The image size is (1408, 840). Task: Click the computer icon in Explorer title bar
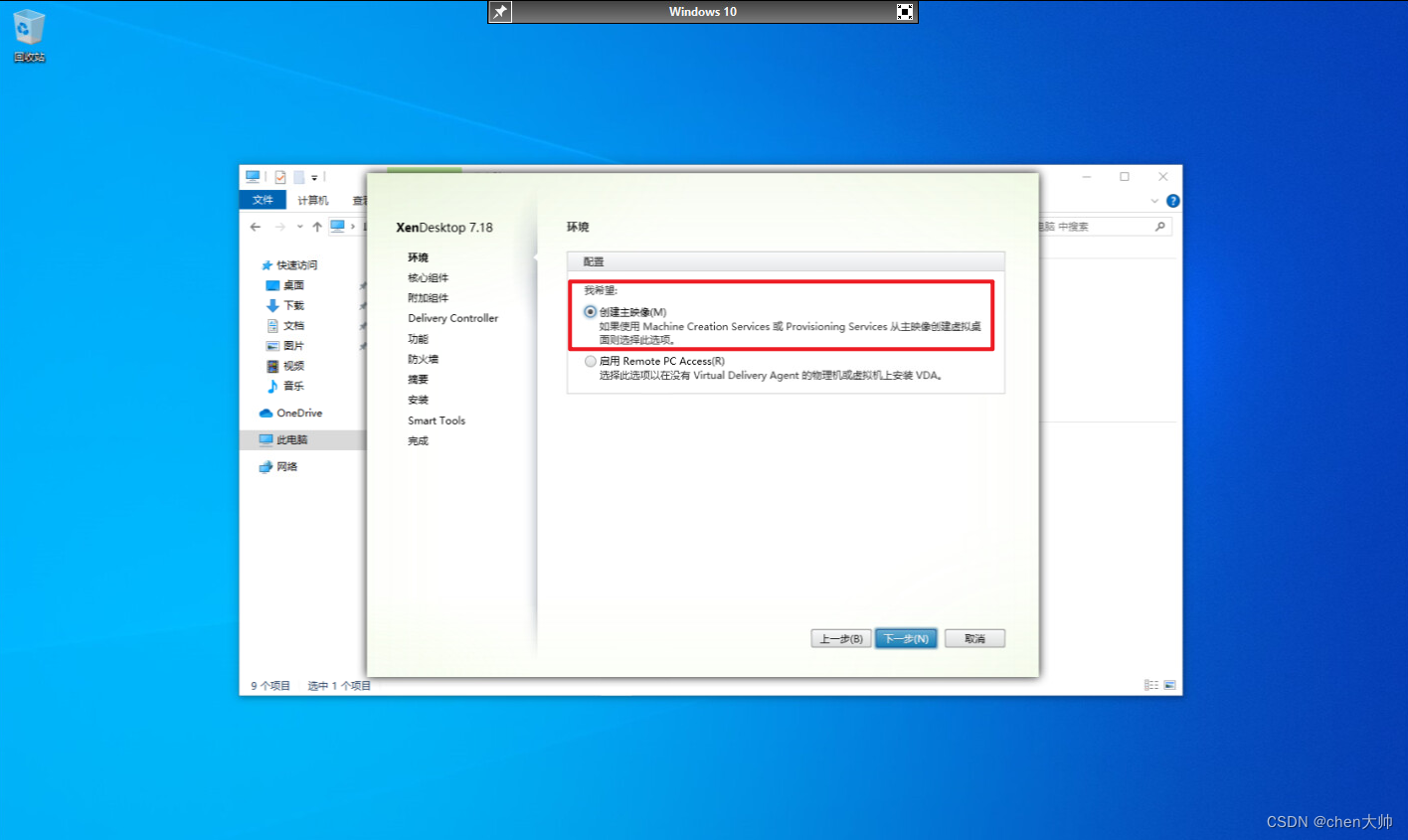click(x=253, y=177)
